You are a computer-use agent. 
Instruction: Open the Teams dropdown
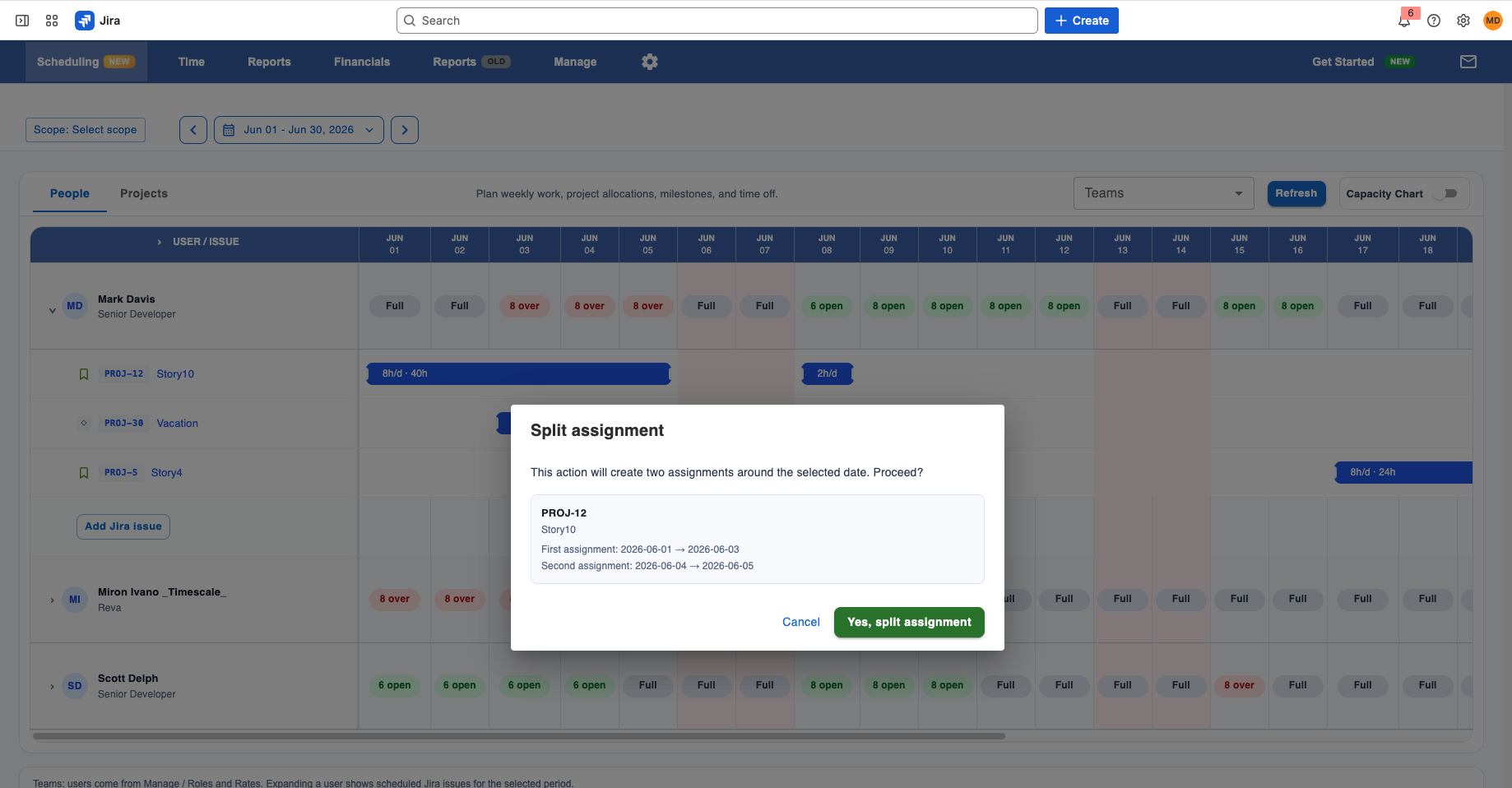click(1163, 193)
